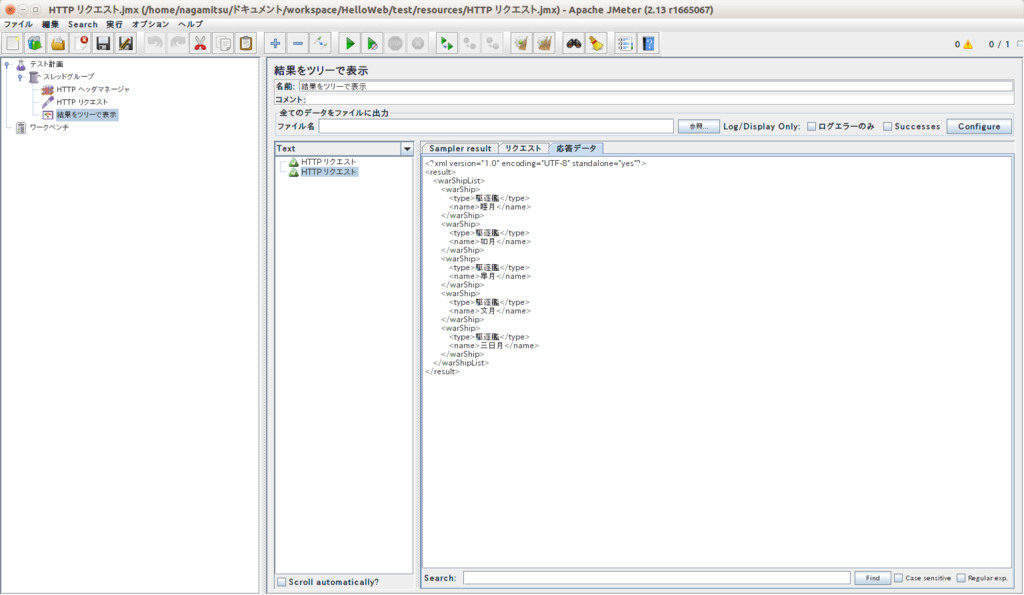
Task: Open the Function Helper list icon
Action: pos(625,44)
